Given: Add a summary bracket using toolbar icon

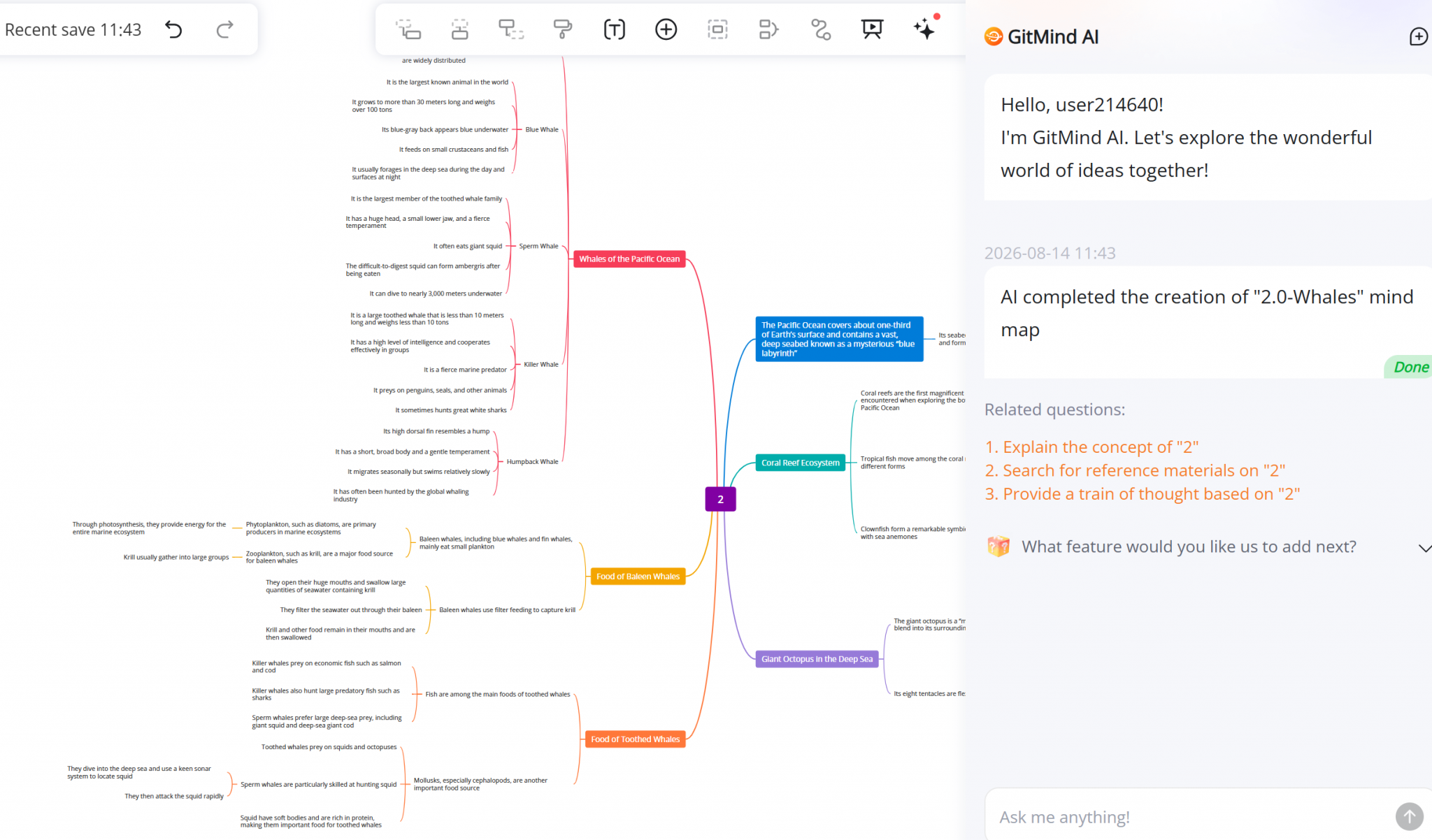Looking at the screenshot, I should coord(768,29).
